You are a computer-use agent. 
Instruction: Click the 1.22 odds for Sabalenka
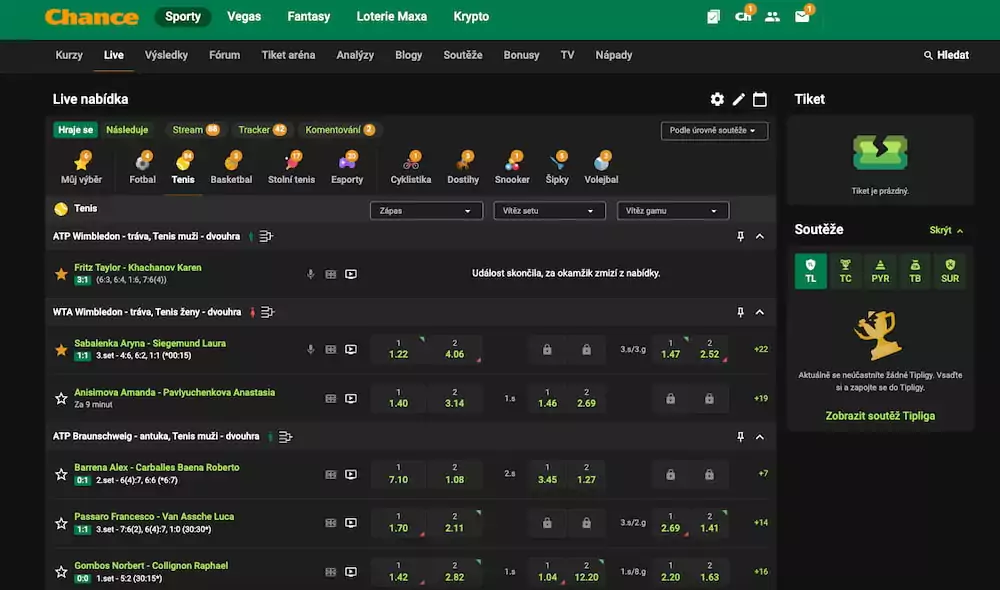[x=398, y=348]
